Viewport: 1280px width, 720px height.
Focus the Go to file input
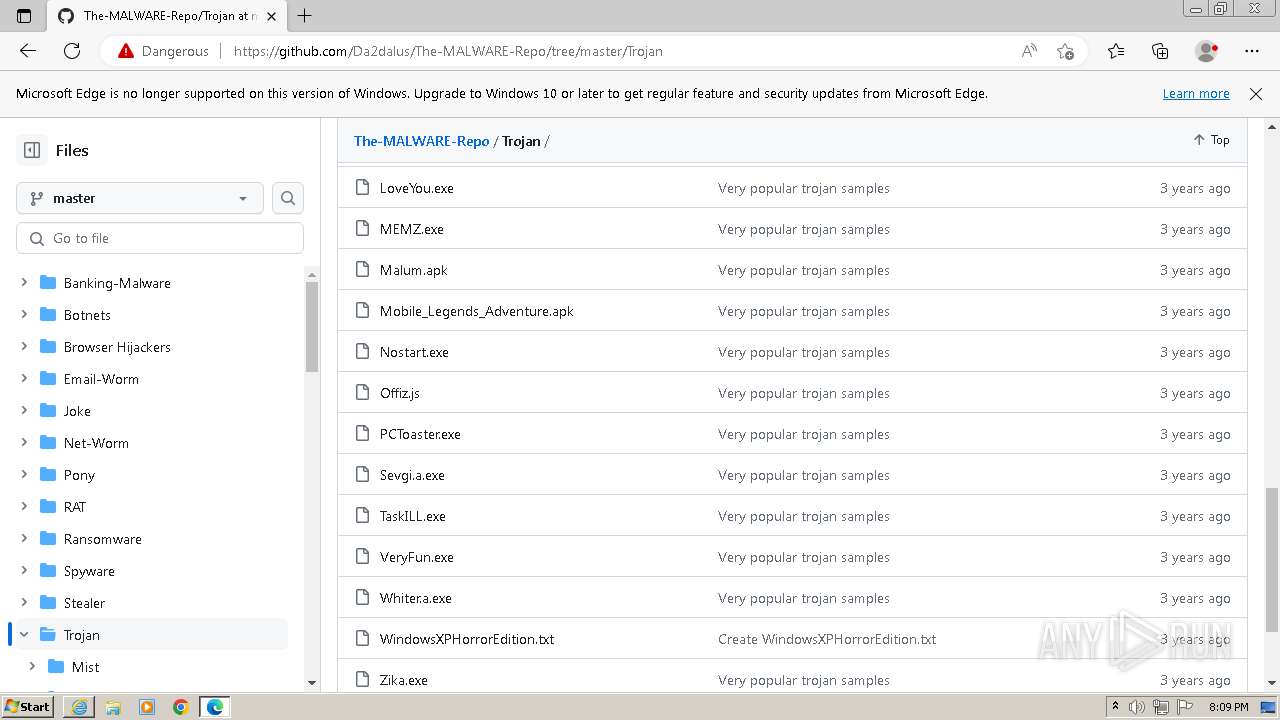click(x=160, y=238)
